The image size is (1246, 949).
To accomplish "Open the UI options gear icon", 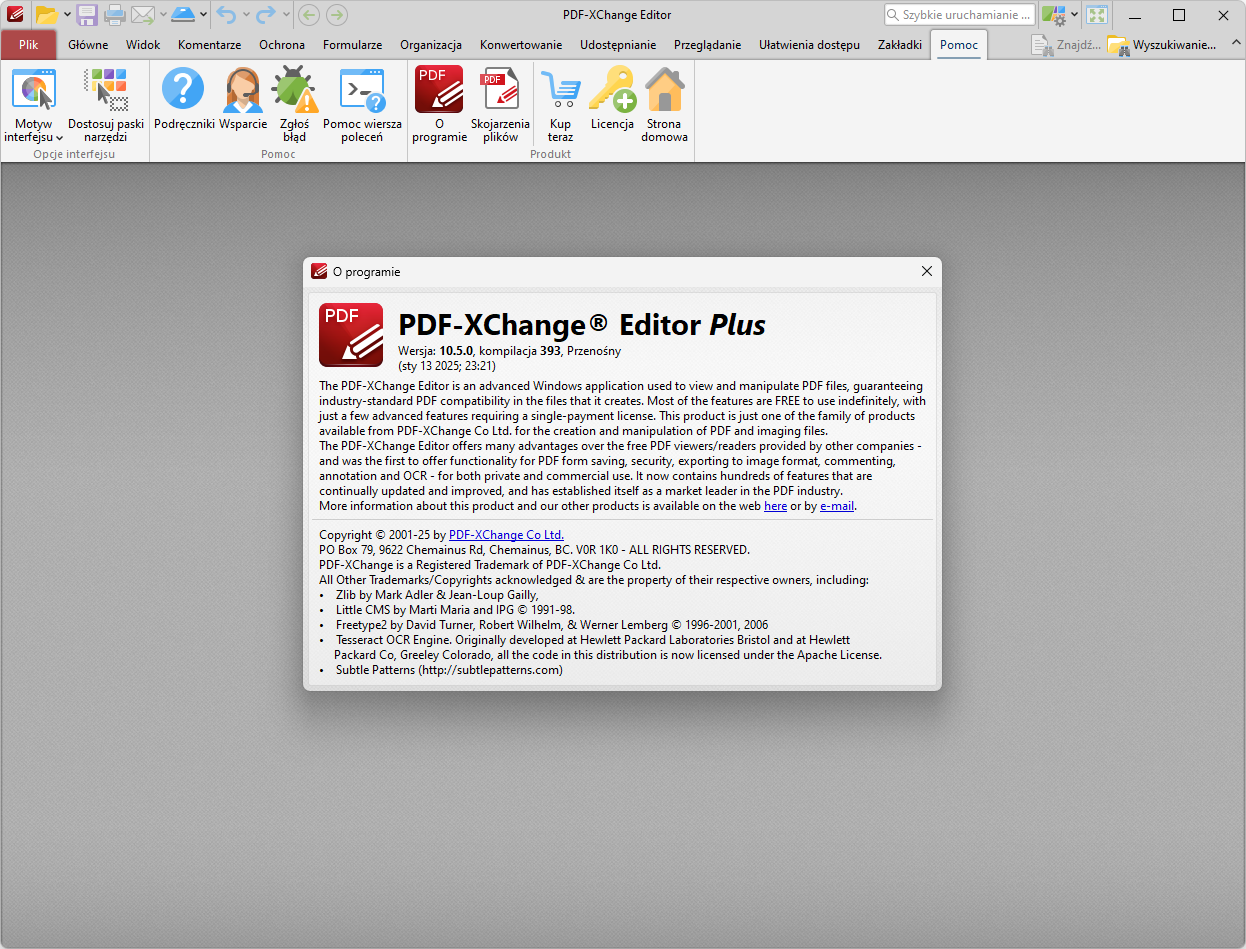I will click(x=1053, y=15).
